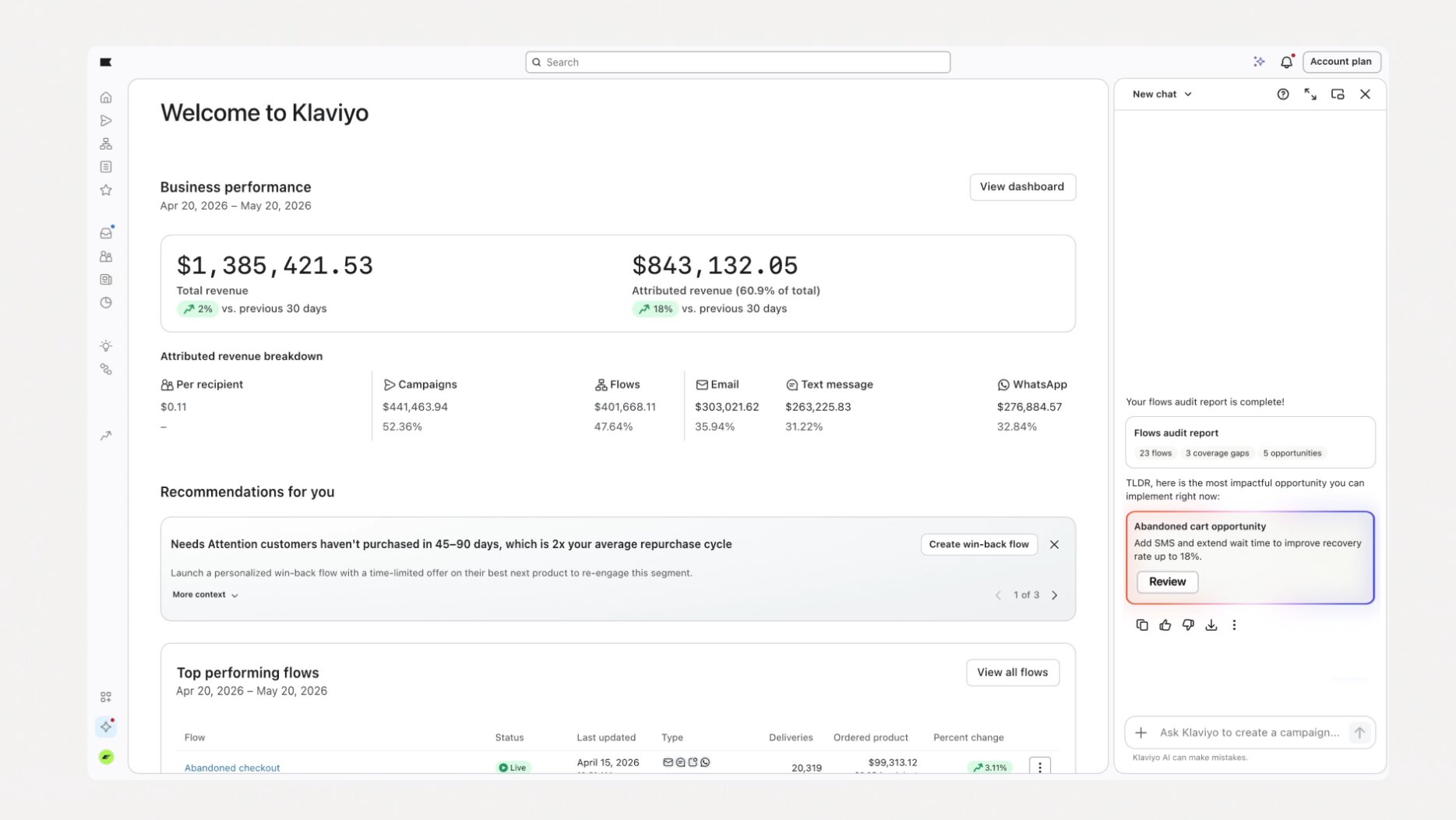Give thumbs down to chat response
This screenshot has height=820, width=1456.
(1188, 625)
